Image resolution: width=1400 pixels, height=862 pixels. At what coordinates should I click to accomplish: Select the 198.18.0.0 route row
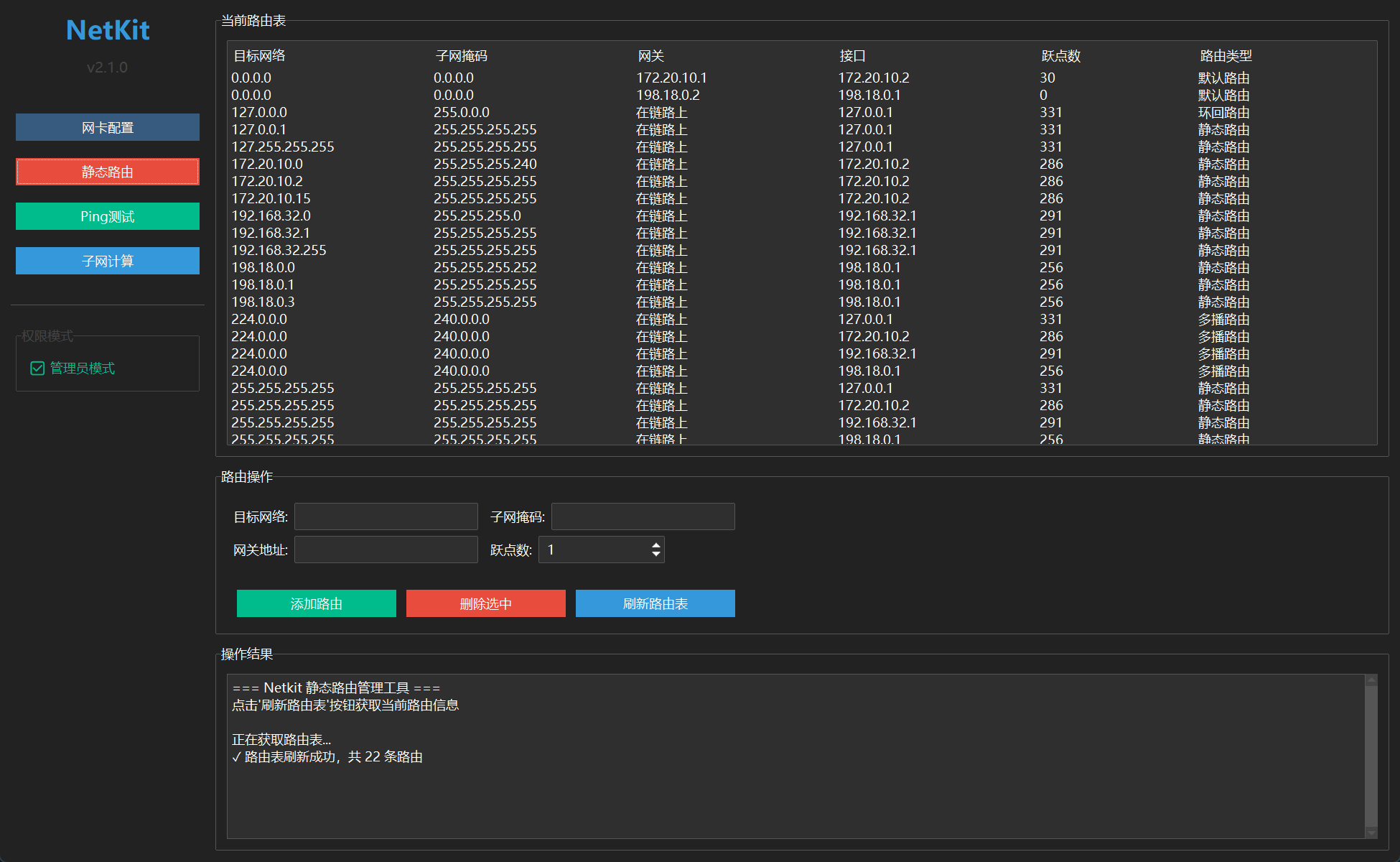coord(802,267)
